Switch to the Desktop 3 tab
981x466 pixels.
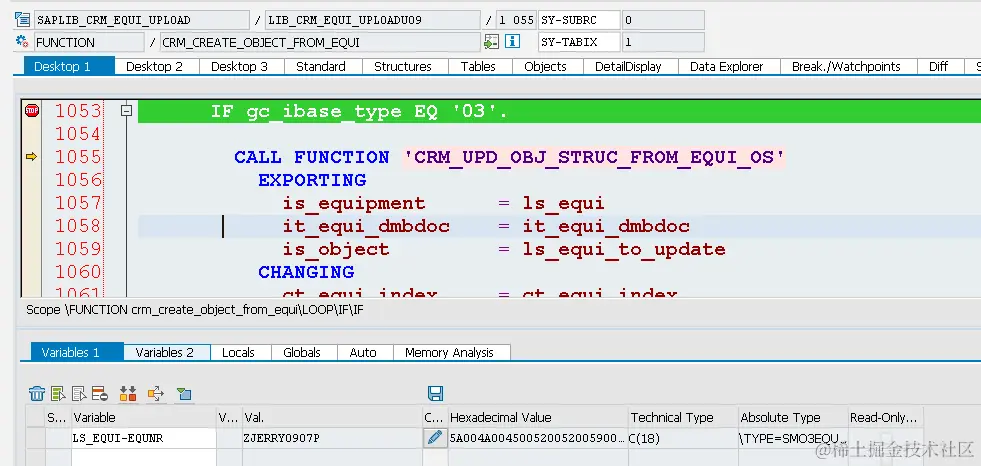point(239,66)
